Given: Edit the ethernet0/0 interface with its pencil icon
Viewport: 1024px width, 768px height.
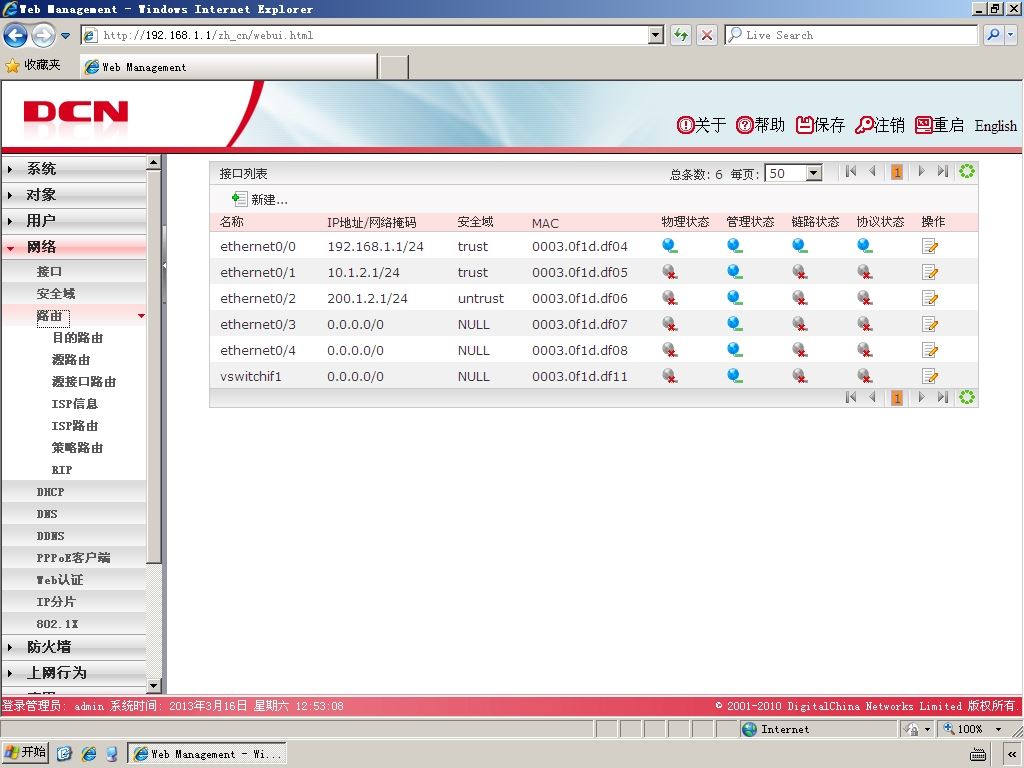Looking at the screenshot, I should pos(930,246).
